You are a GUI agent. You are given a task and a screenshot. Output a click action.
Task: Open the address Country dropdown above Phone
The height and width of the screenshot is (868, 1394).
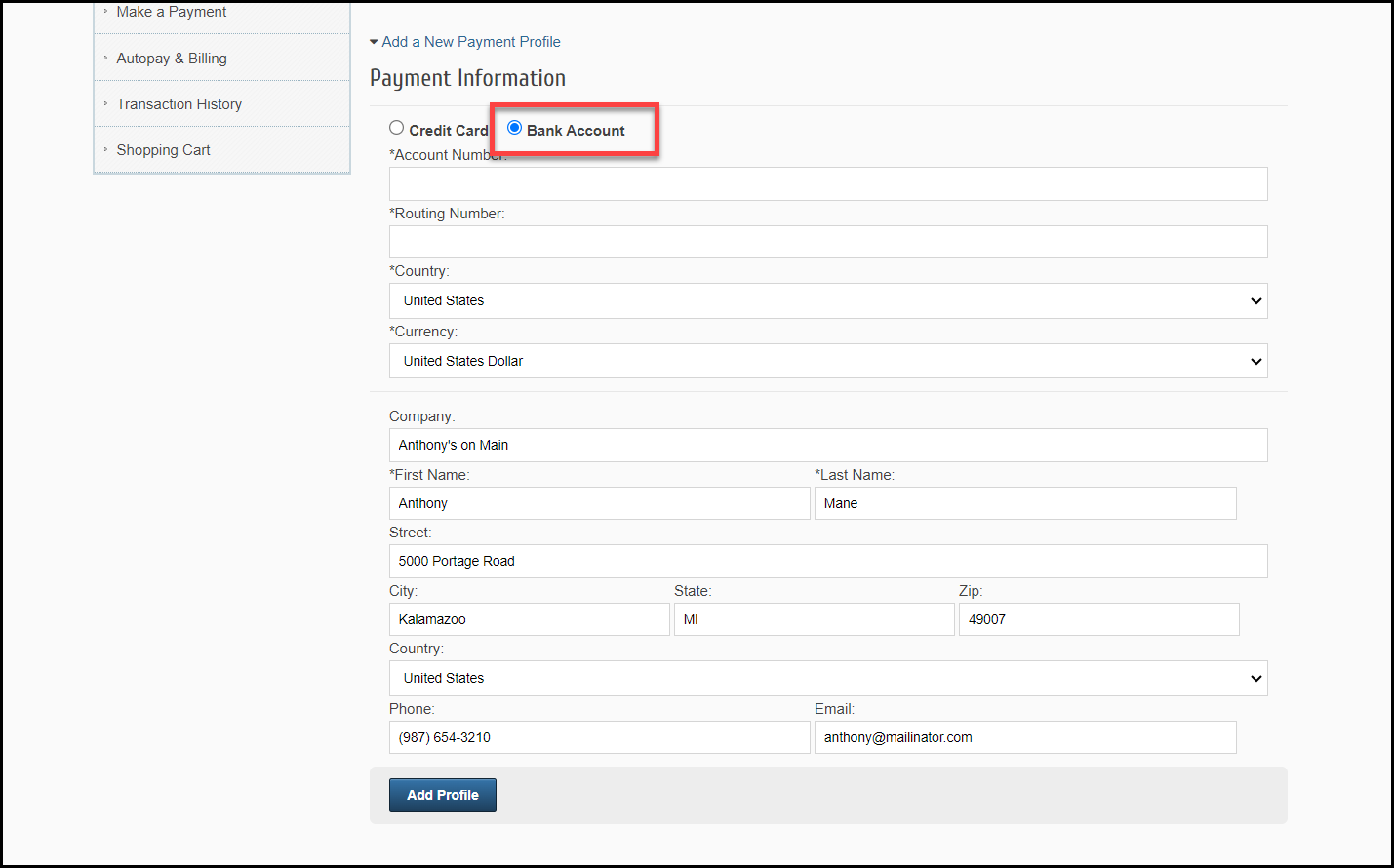pyautogui.click(x=828, y=678)
